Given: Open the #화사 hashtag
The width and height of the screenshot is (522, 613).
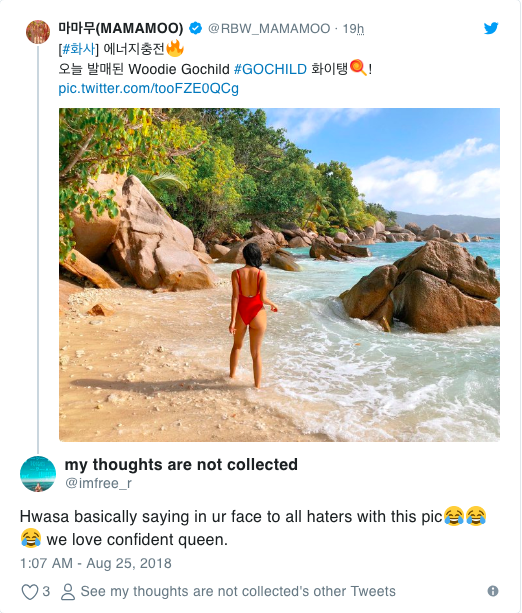Looking at the screenshot, I should [78, 49].
